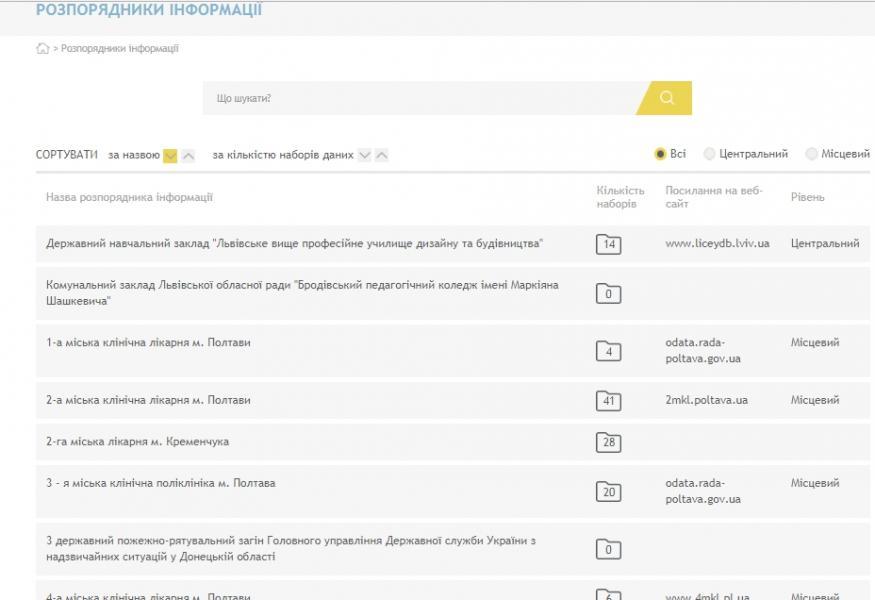Sort by dataset count ascending arrow
875x600 pixels.
(381, 156)
